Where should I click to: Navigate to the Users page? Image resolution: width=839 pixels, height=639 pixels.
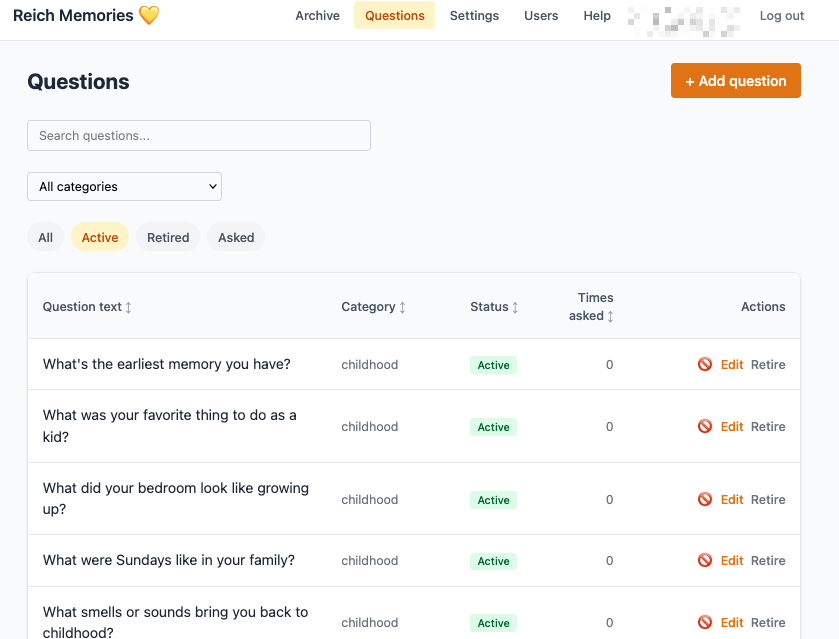click(541, 16)
